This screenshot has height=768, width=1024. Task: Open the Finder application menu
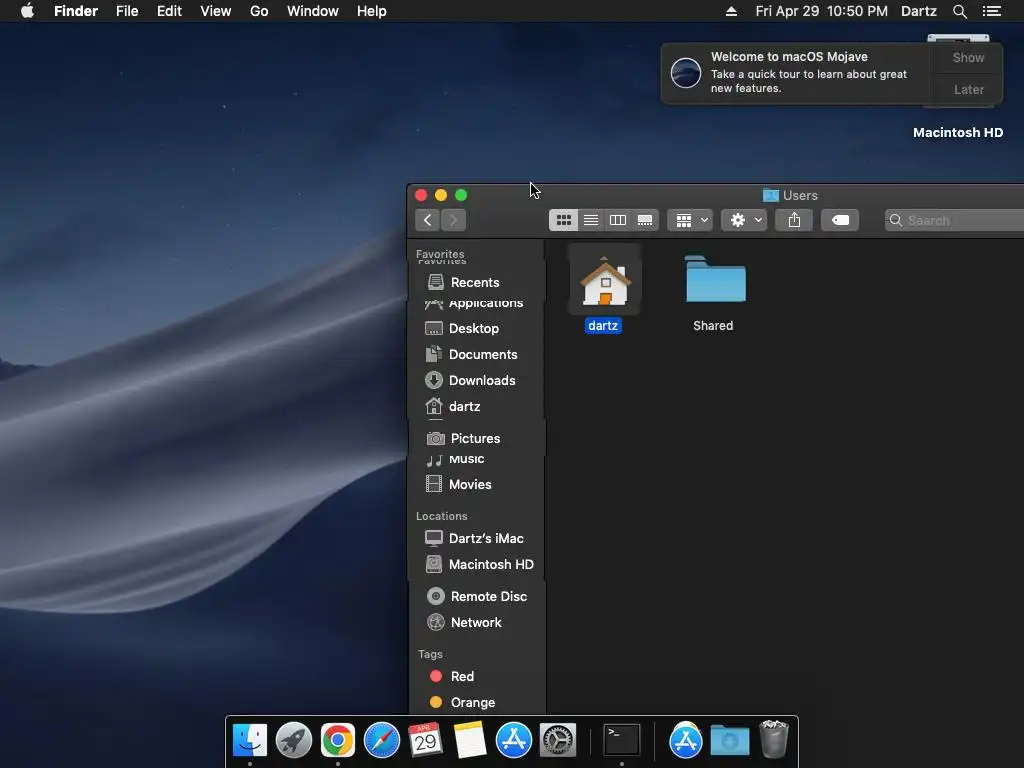point(76,11)
